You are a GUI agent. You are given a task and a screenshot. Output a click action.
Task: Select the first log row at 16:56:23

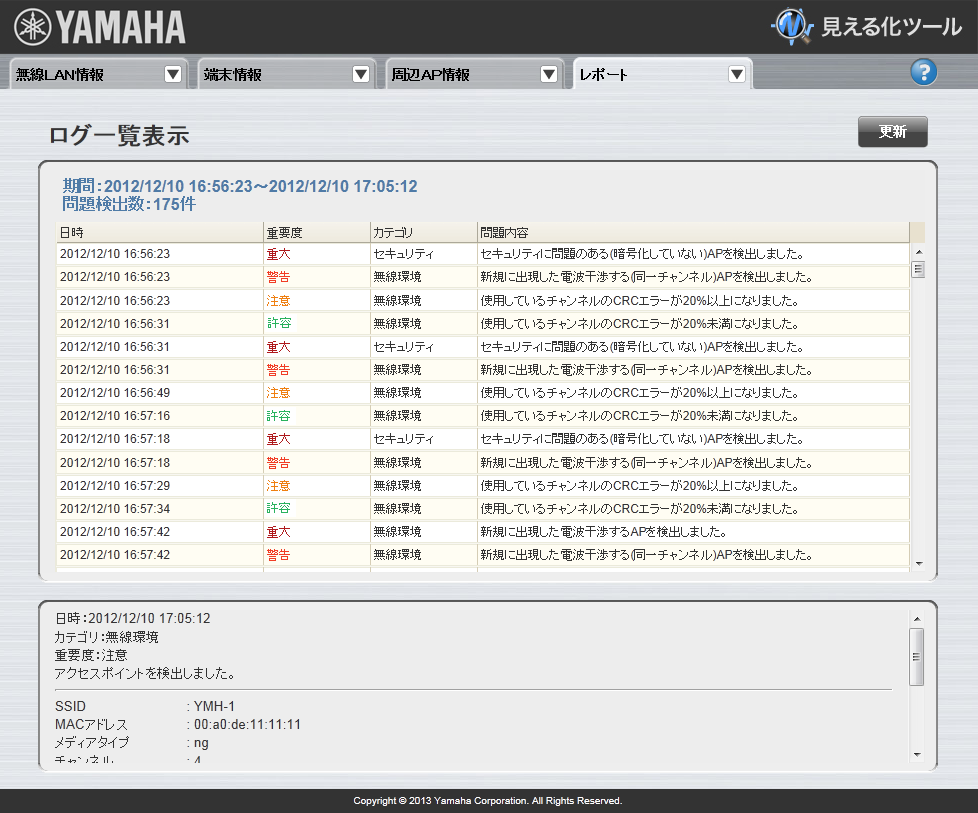coord(482,254)
